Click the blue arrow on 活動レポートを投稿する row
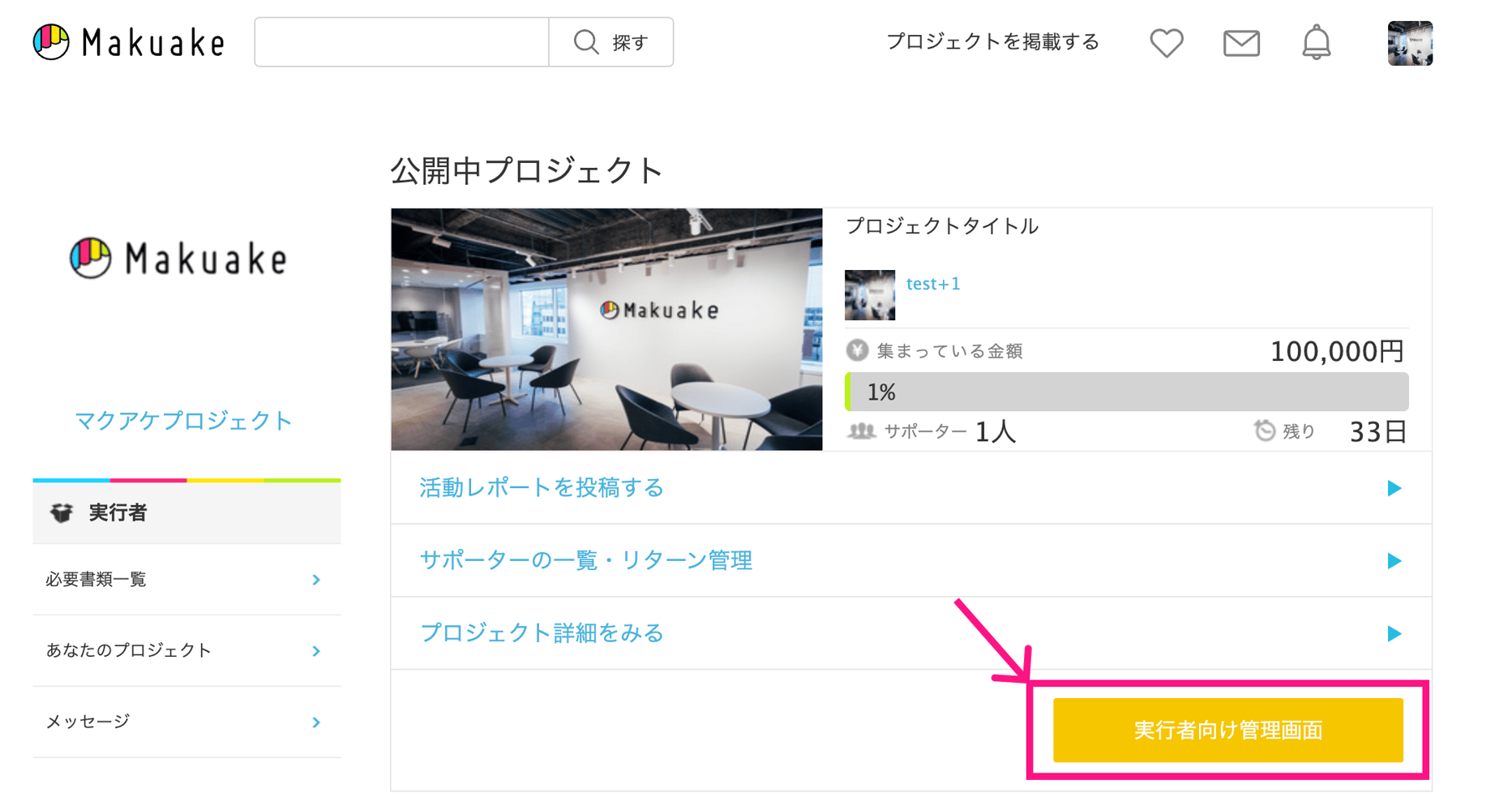1512x810 pixels. [1394, 487]
